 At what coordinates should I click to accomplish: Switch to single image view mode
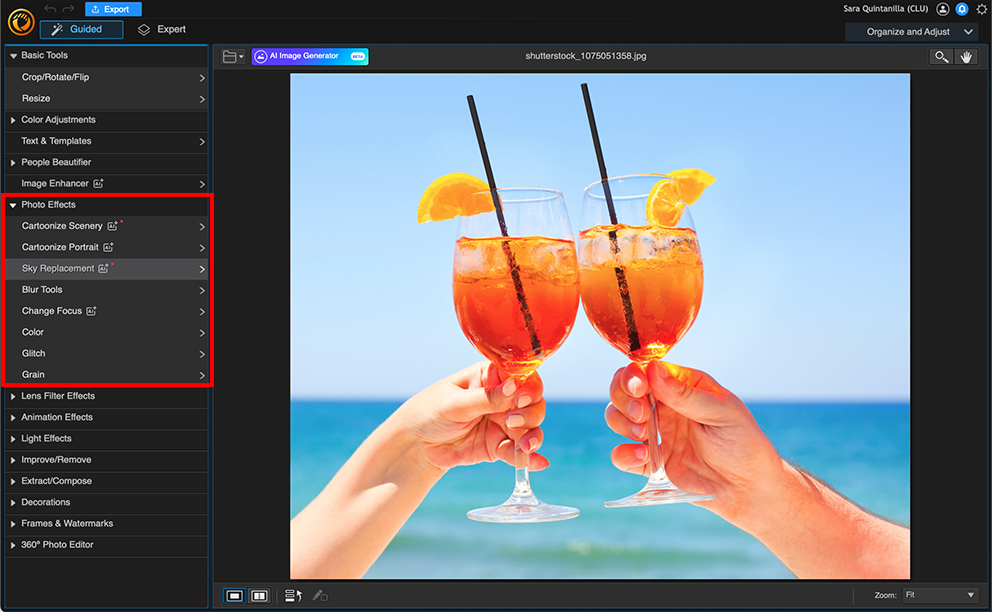click(233, 595)
